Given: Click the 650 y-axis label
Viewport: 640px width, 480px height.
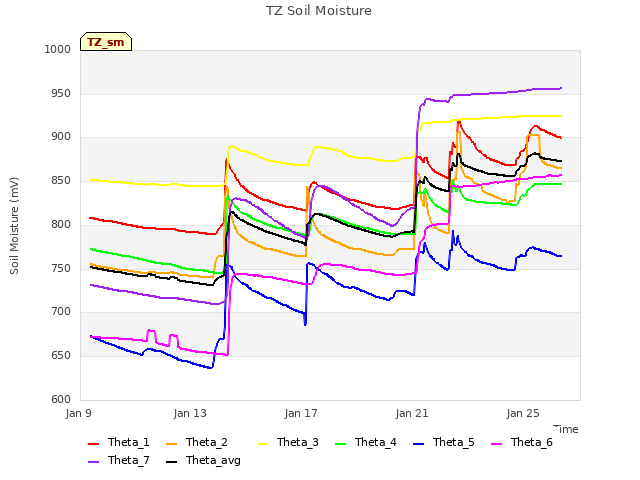Looking at the screenshot, I should [61, 356].
